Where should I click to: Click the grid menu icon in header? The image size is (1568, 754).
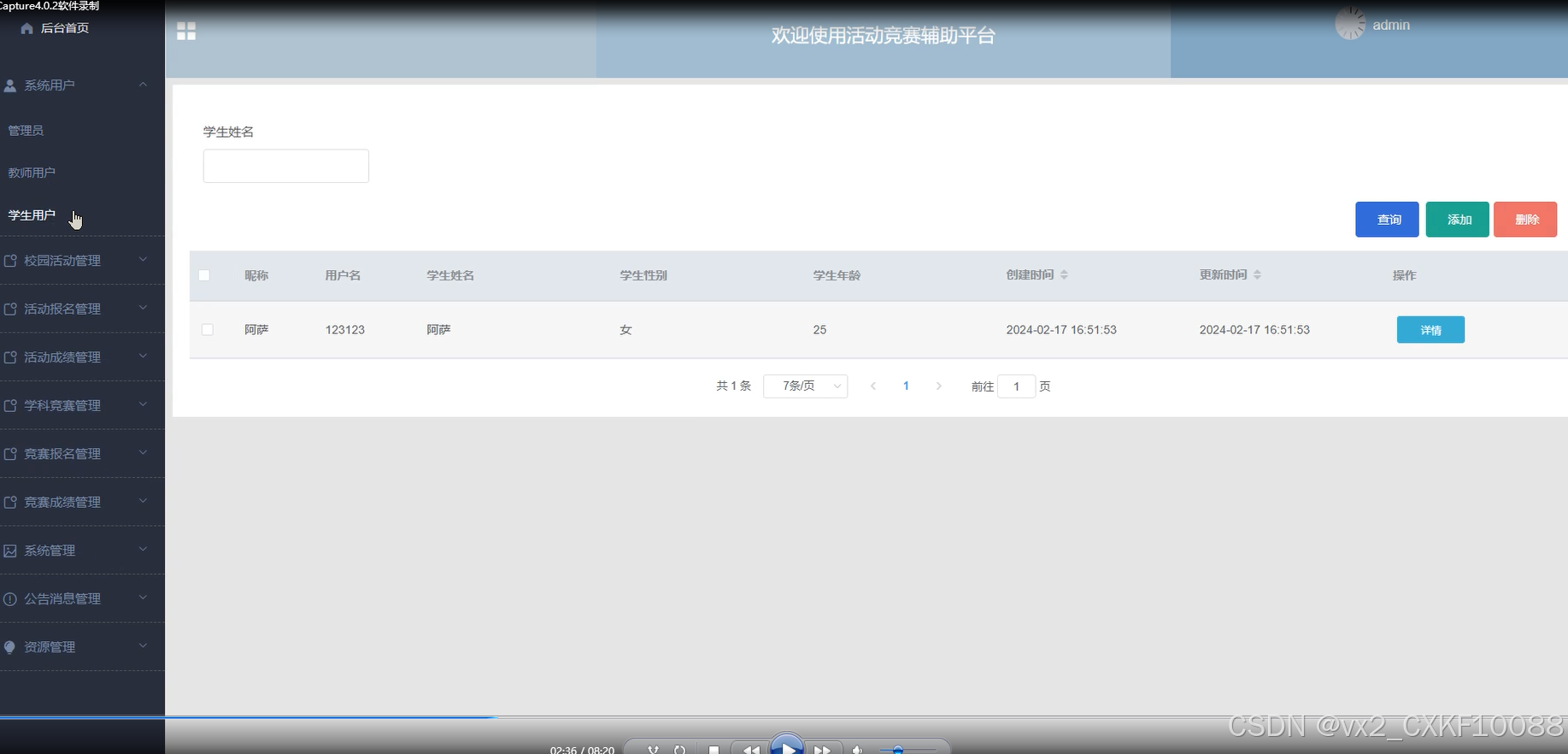[186, 32]
